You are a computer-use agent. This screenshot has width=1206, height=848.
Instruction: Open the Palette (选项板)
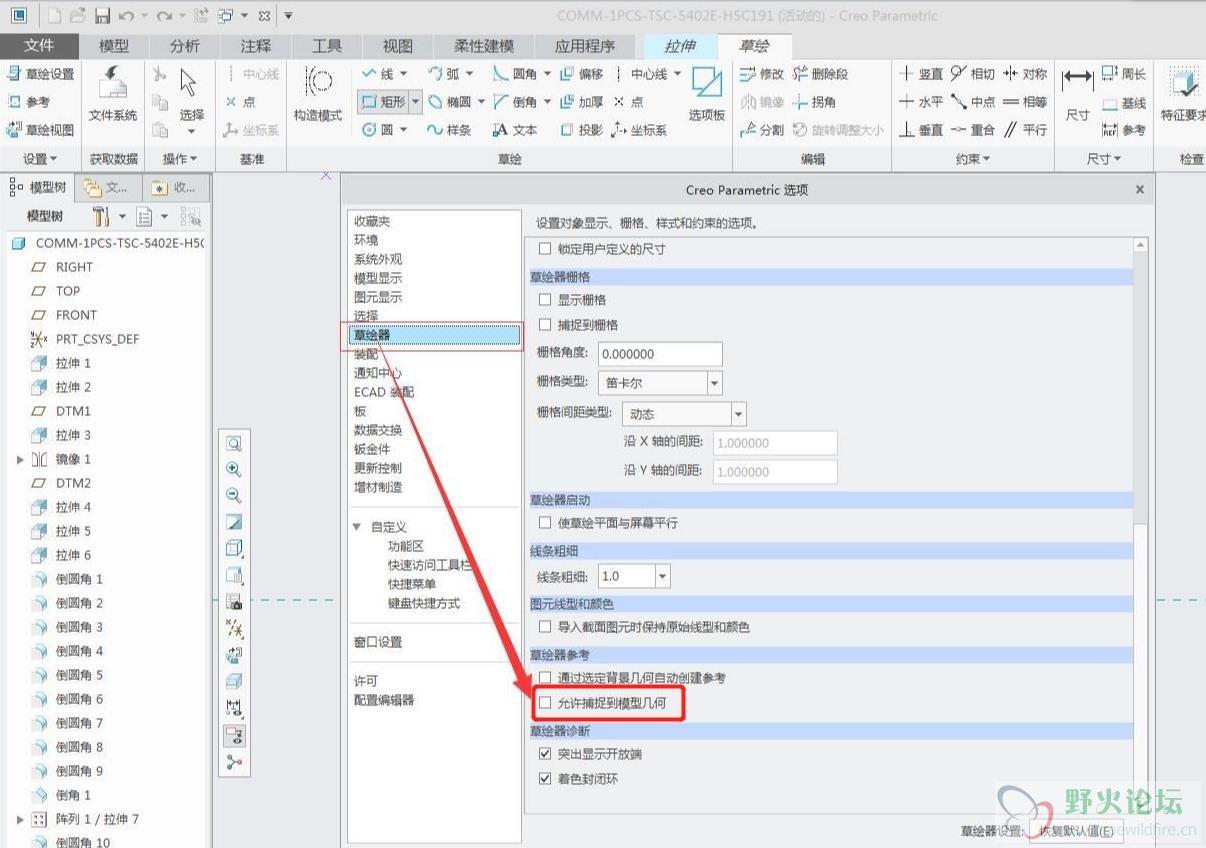pyautogui.click(x=706, y=93)
